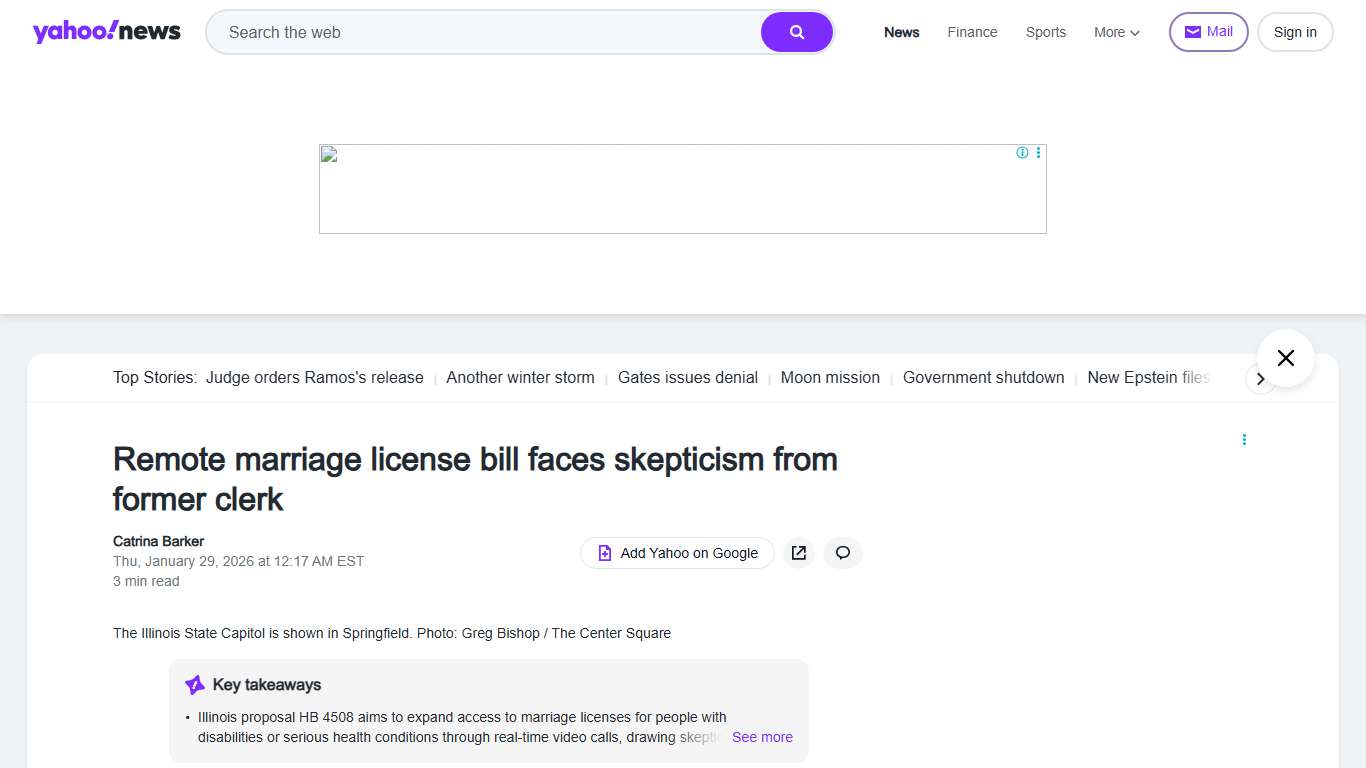The width and height of the screenshot is (1366, 768).
Task: Open the ad options three-dot icon
Action: 1038,153
